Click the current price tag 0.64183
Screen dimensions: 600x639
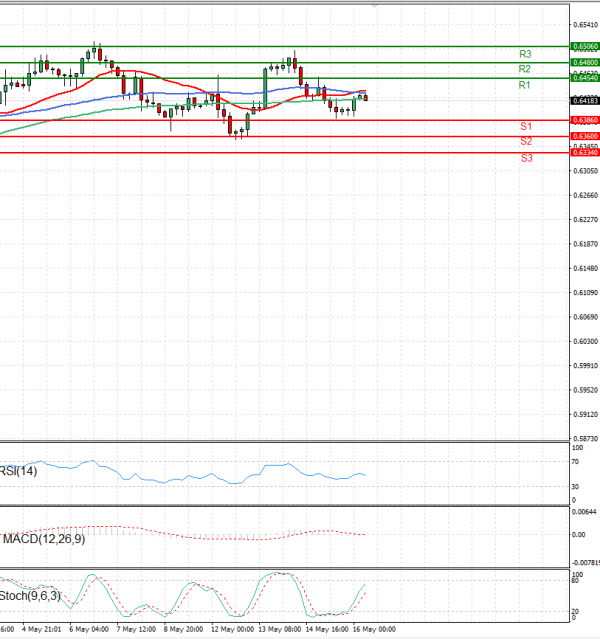584,100
